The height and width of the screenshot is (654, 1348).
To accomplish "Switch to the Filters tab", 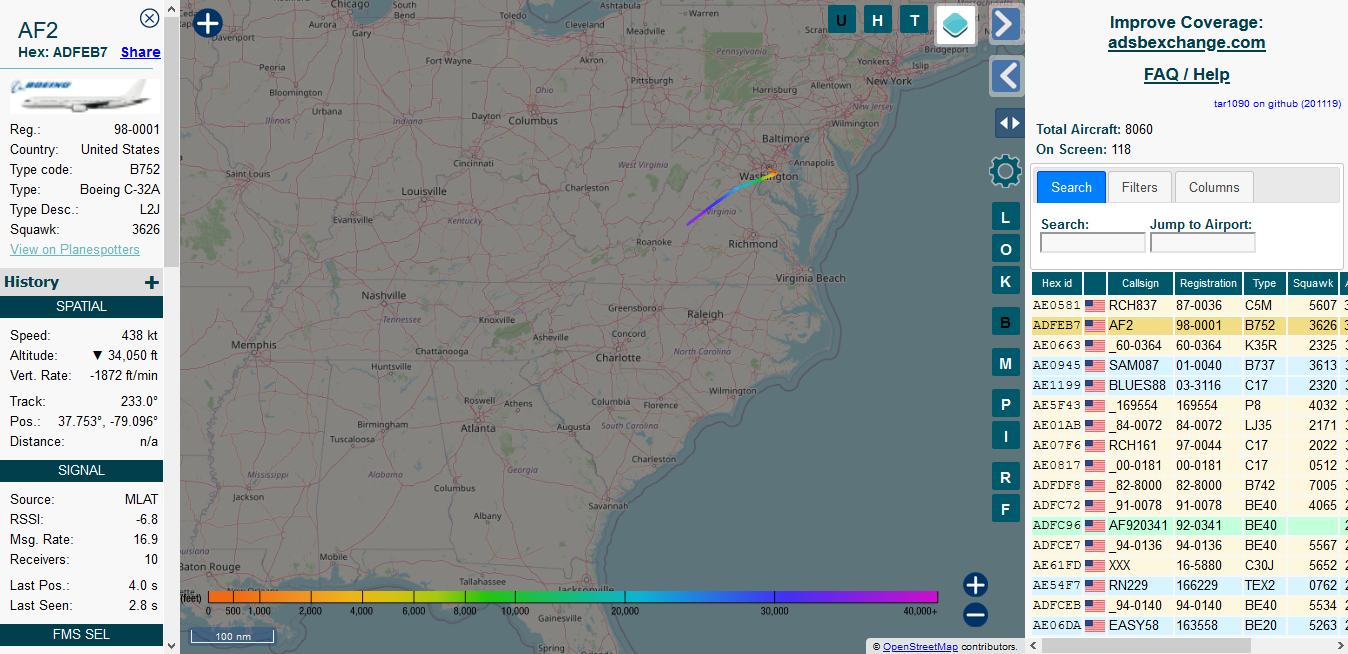I will click(1140, 187).
